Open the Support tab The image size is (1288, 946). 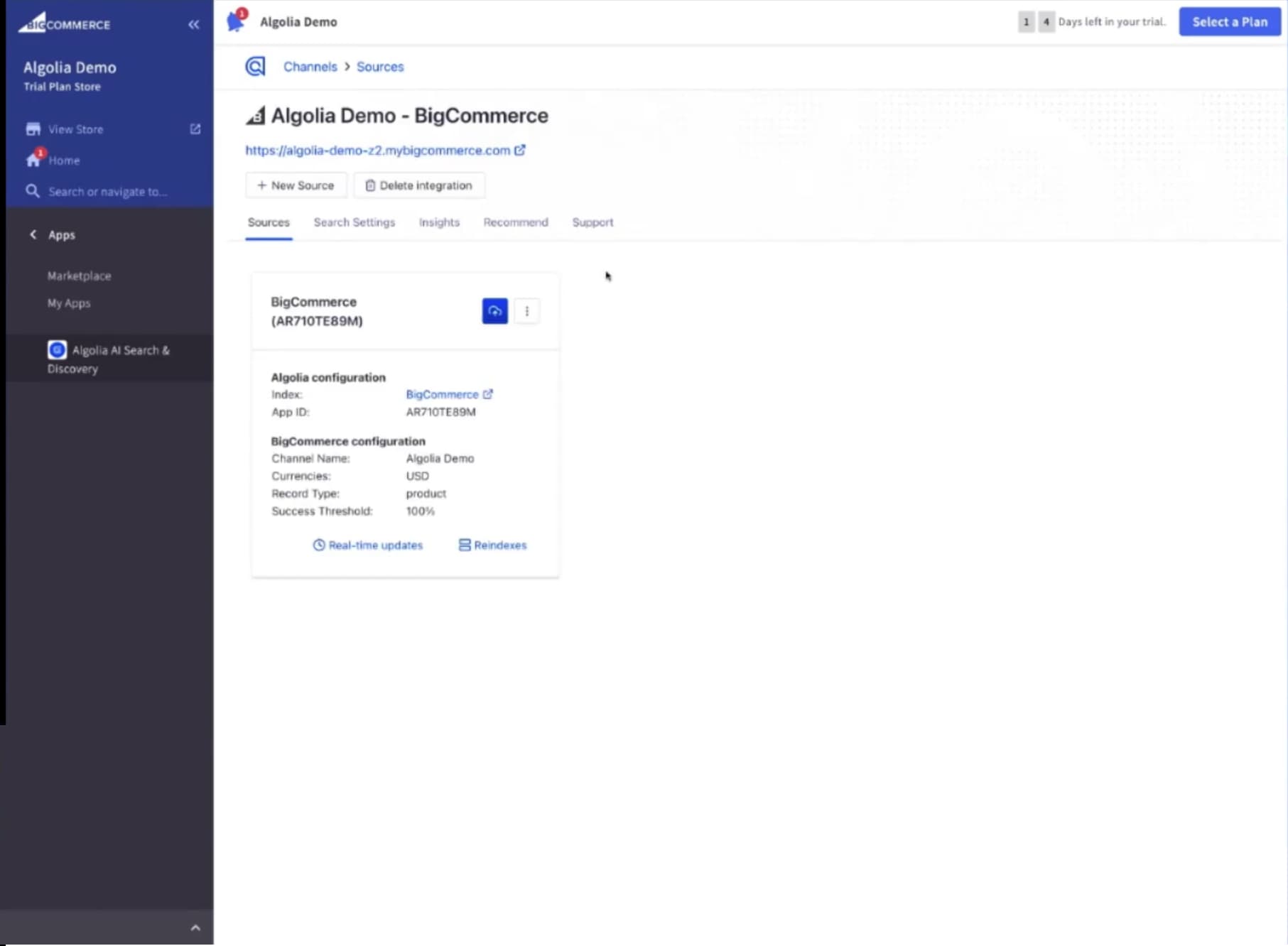tap(592, 222)
